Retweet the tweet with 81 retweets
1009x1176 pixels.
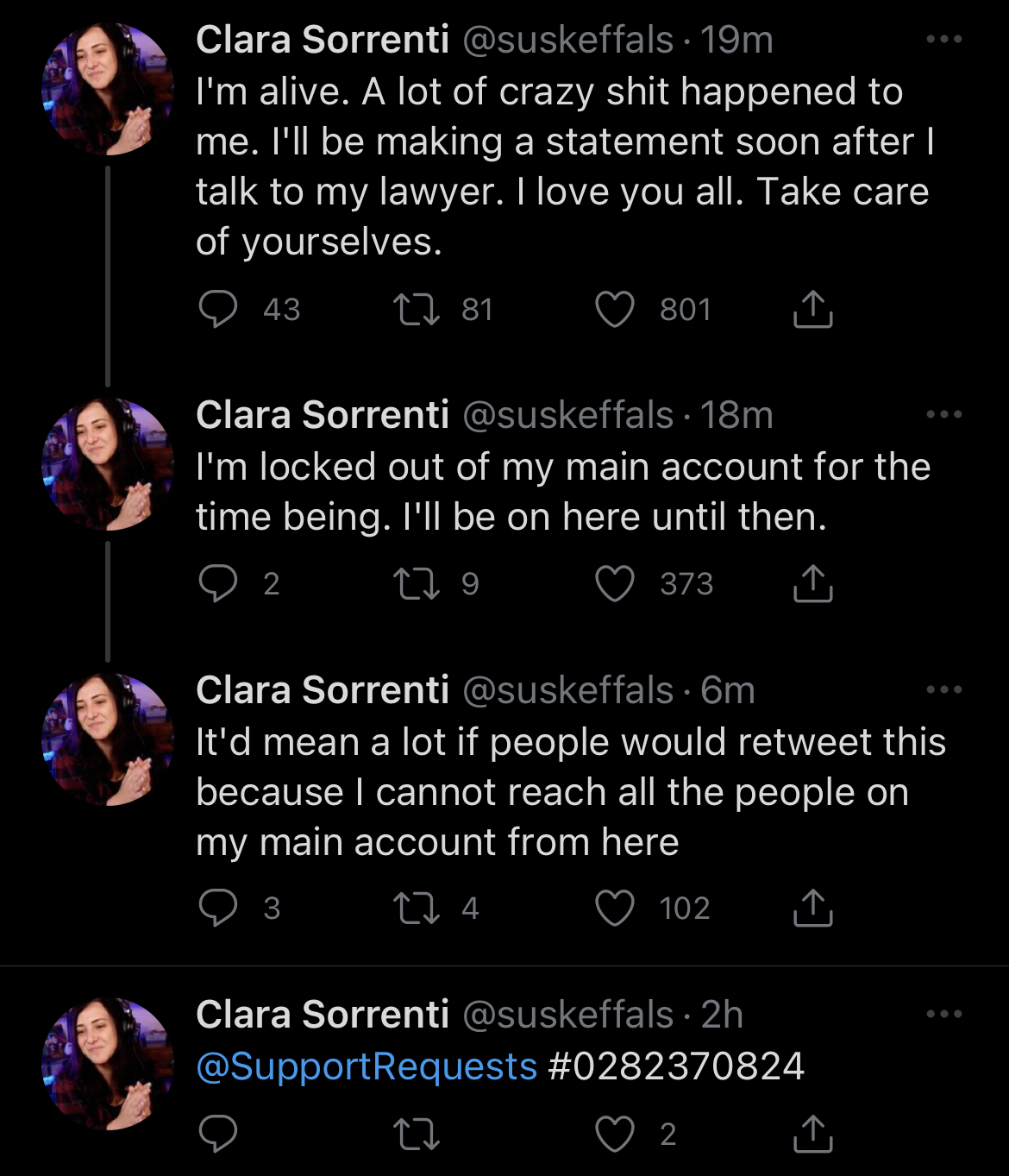click(417, 309)
